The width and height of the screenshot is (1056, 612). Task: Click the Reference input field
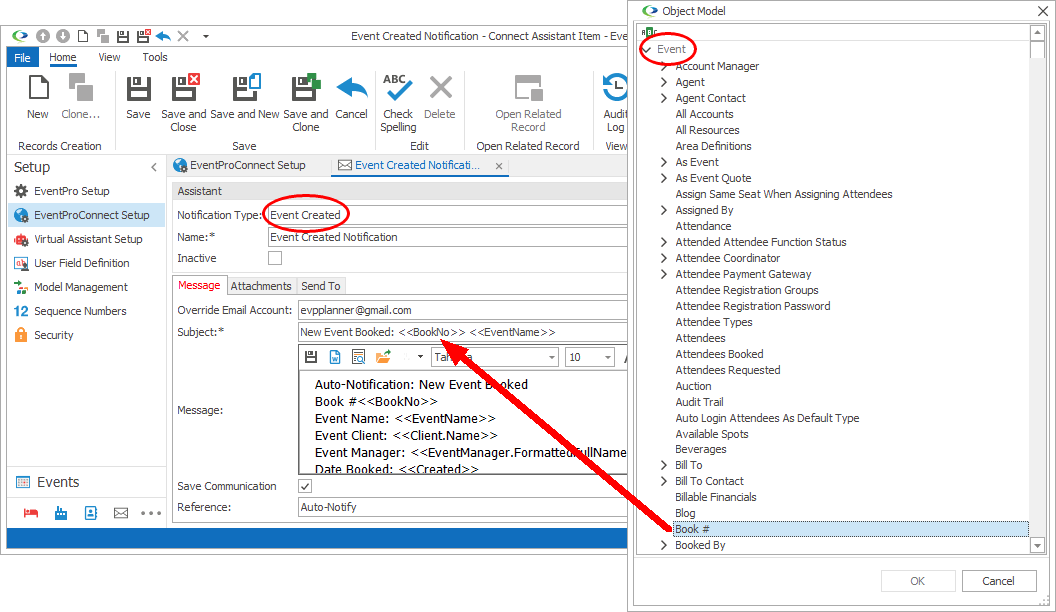click(x=463, y=507)
